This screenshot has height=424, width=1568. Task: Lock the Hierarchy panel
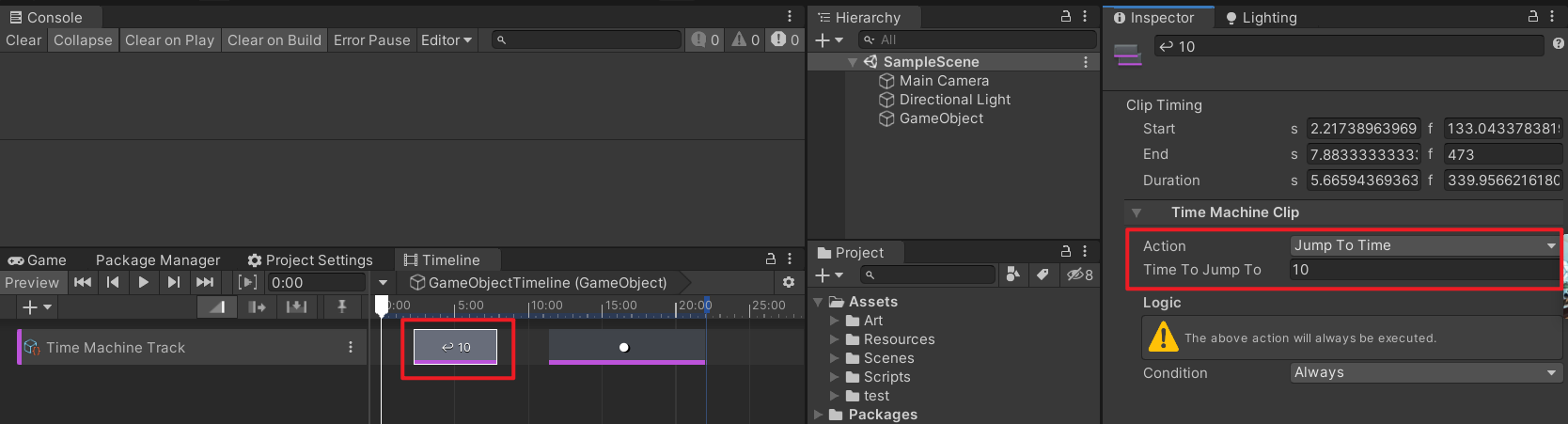1066,16
